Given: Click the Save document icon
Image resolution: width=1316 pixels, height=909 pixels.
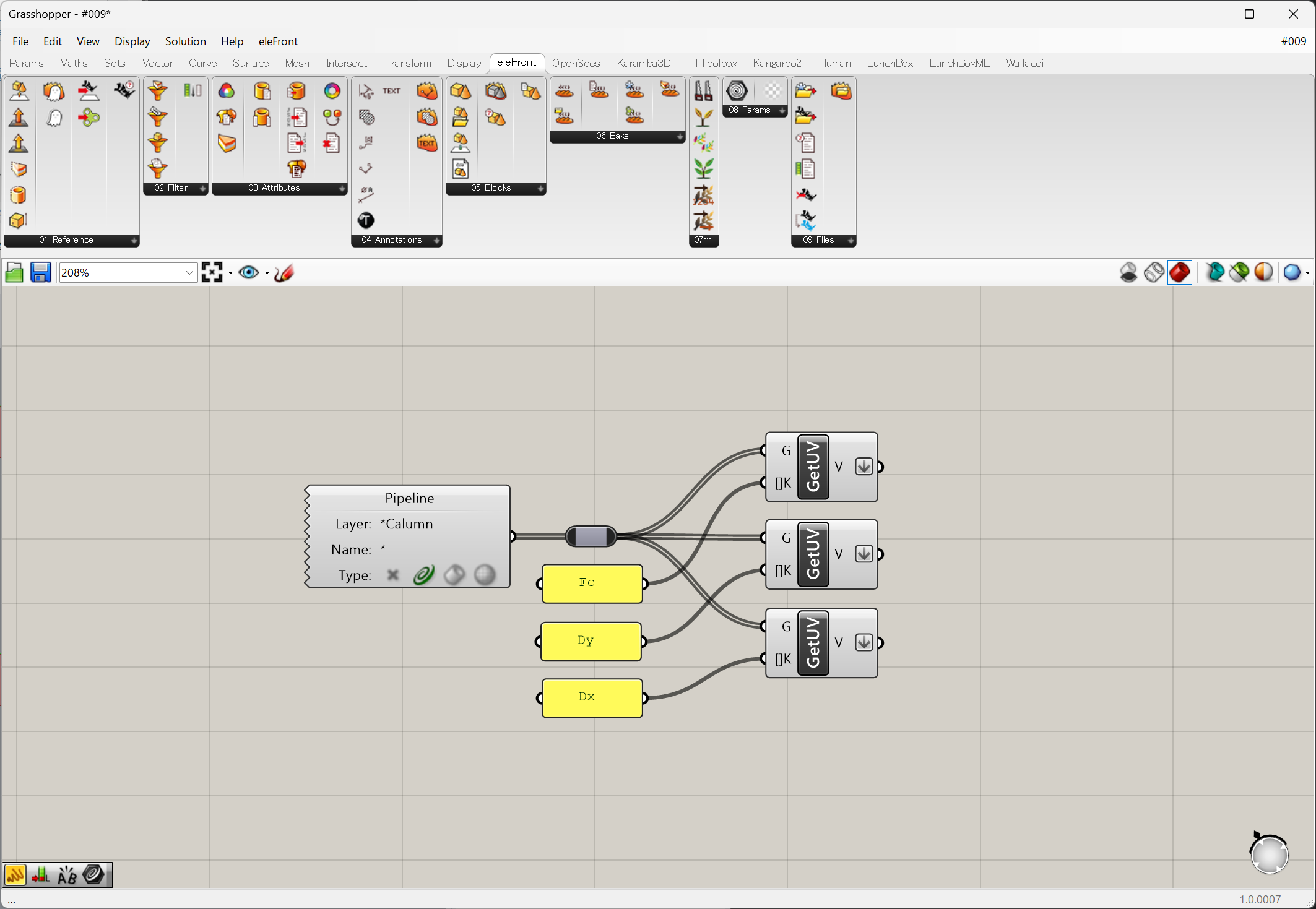Looking at the screenshot, I should click(40, 272).
